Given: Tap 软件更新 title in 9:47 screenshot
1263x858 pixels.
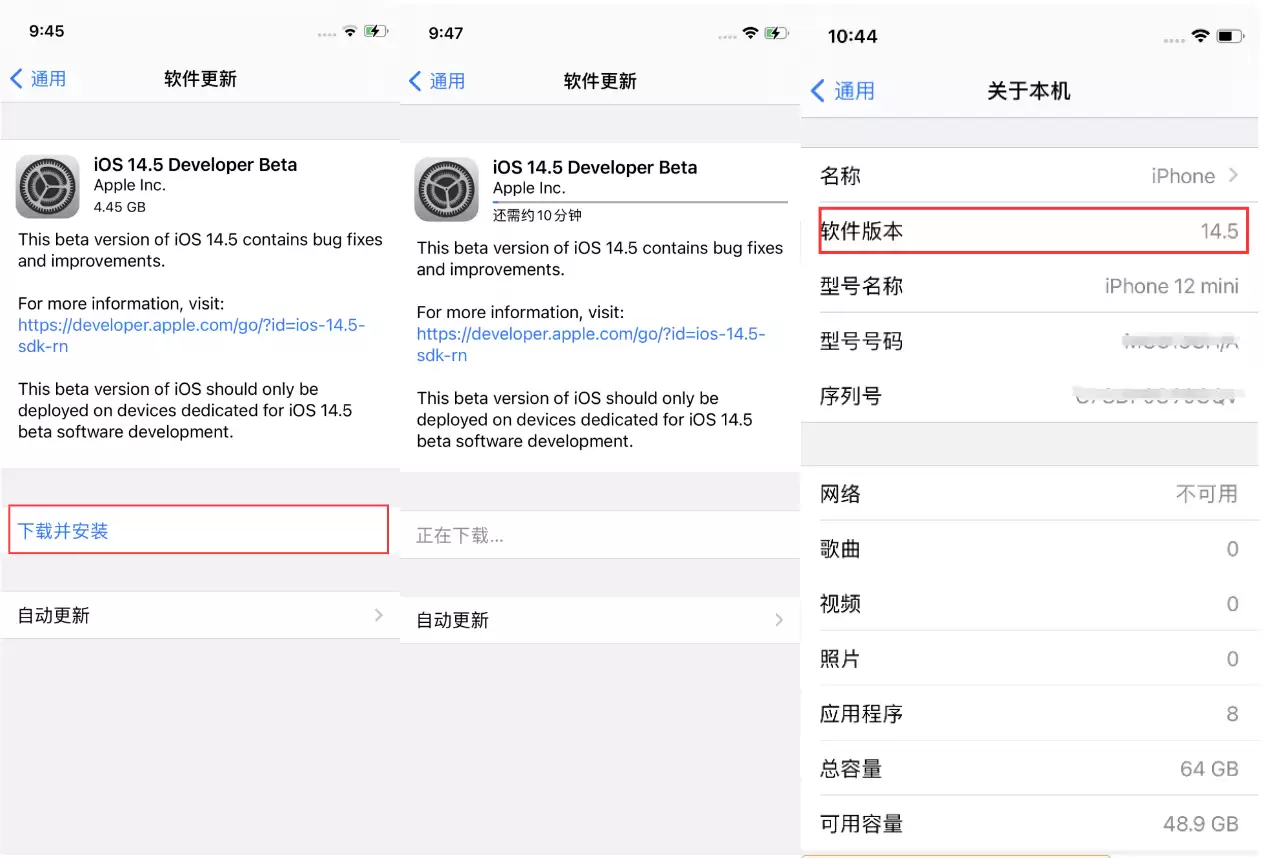Looking at the screenshot, I should (x=600, y=81).
